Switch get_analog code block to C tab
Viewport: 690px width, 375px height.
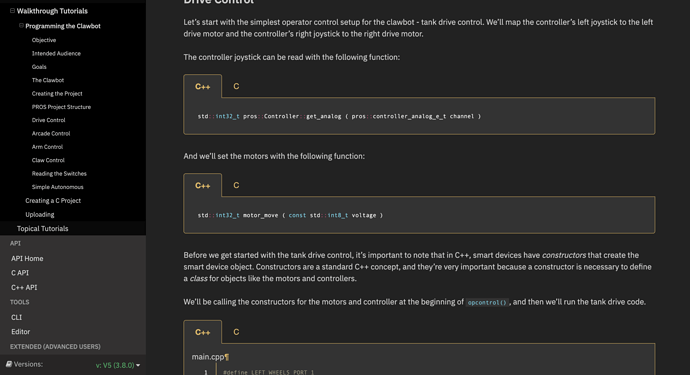(x=236, y=86)
